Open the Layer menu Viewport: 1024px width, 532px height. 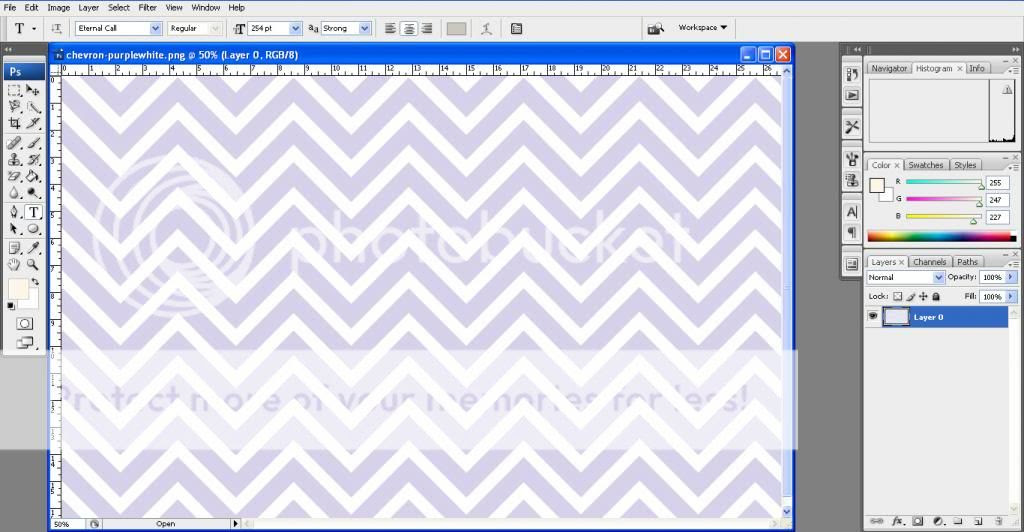pyautogui.click(x=89, y=8)
